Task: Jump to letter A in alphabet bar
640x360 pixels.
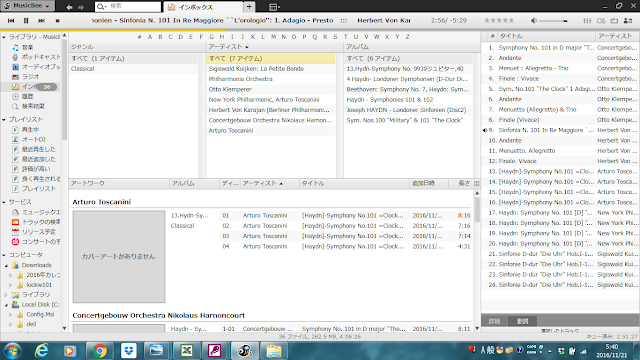Action: (150, 37)
